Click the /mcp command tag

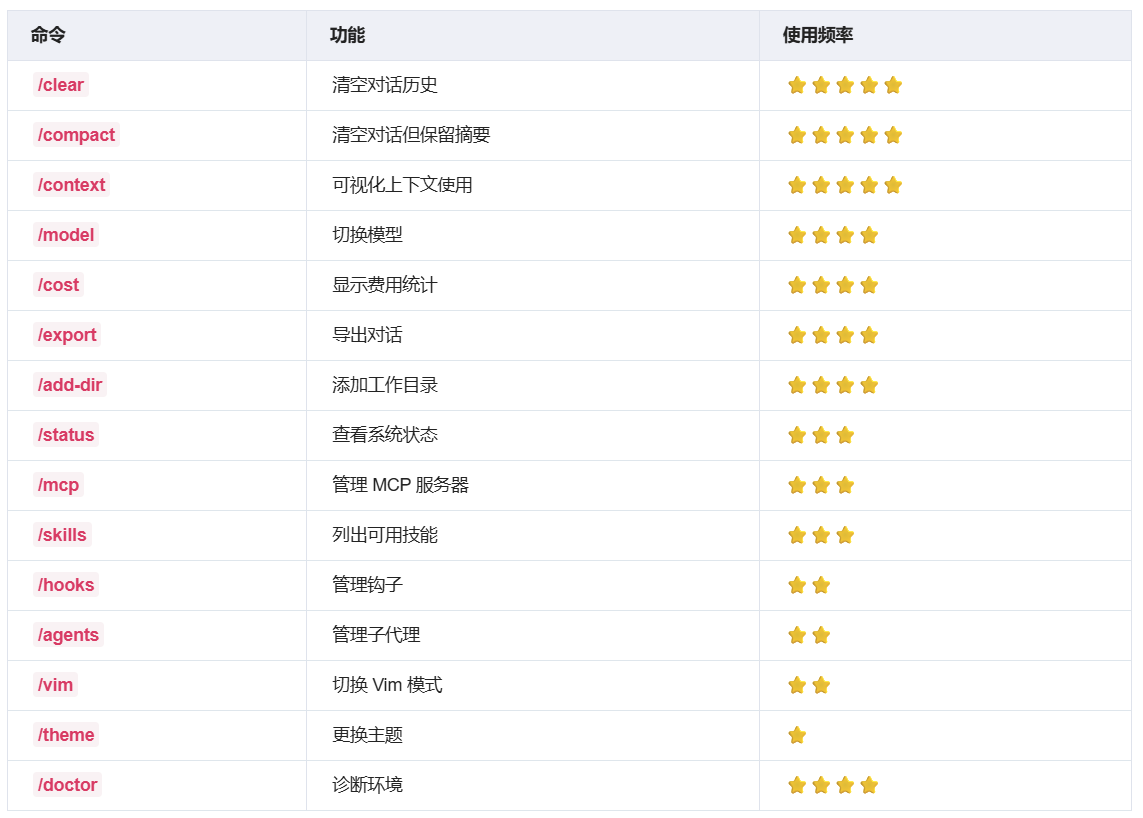pyautogui.click(x=58, y=485)
